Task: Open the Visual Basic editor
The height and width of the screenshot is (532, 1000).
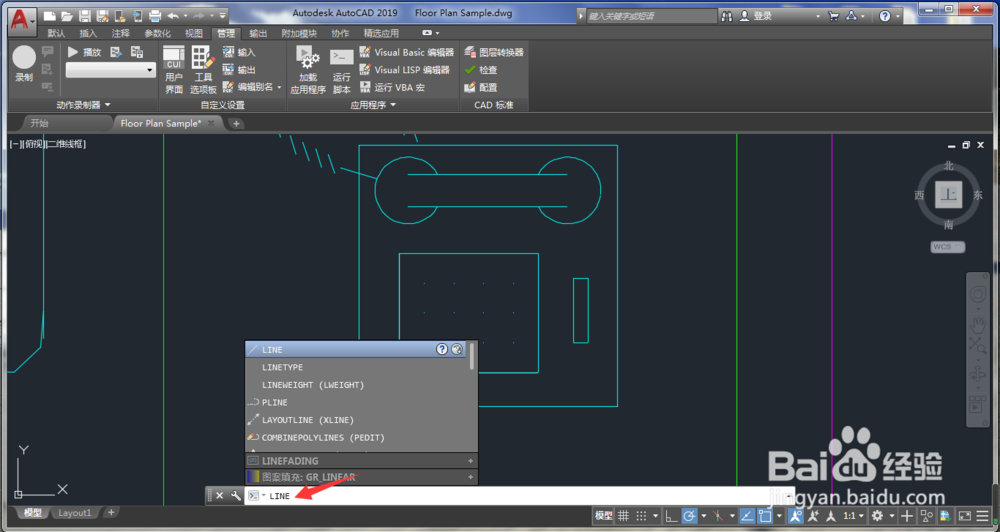Action: pos(407,52)
